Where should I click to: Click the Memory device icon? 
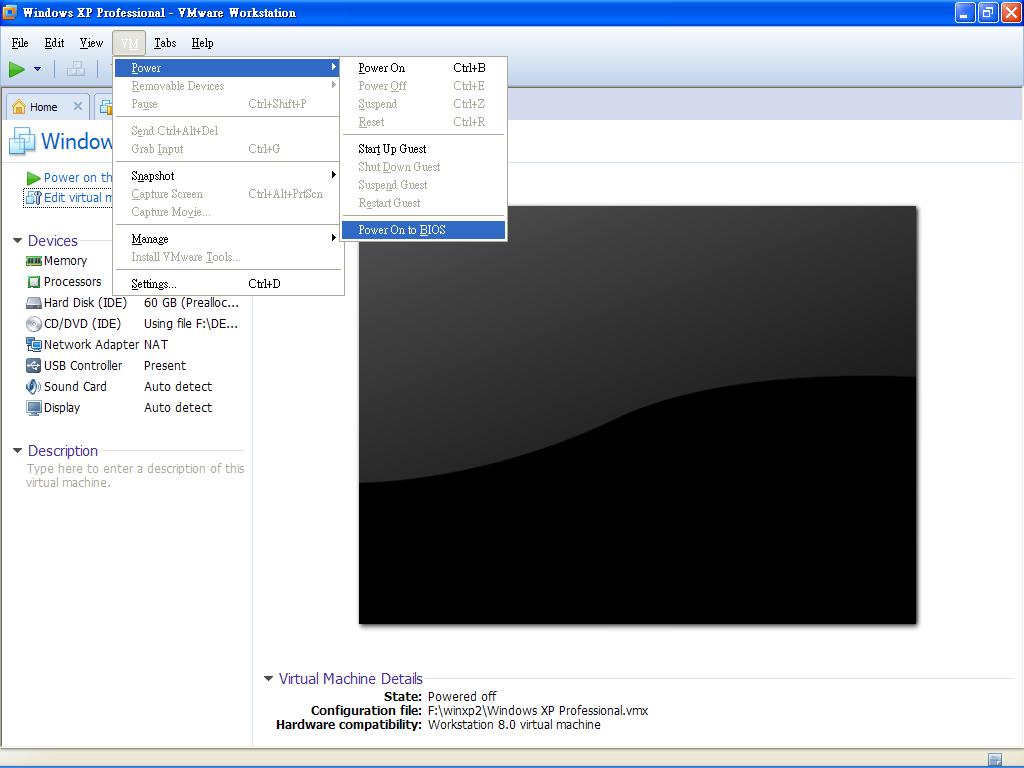pyautogui.click(x=34, y=261)
